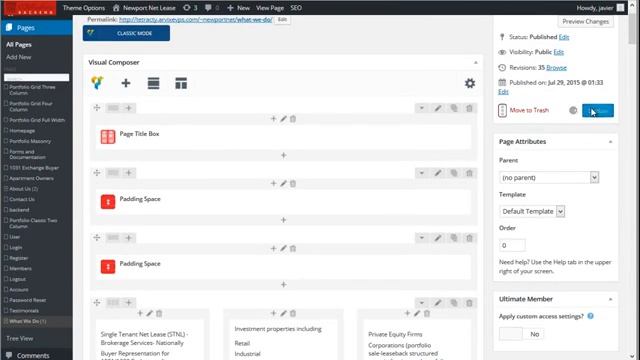
Task: Change layout of the second Padding Space row
Action: click(113, 238)
